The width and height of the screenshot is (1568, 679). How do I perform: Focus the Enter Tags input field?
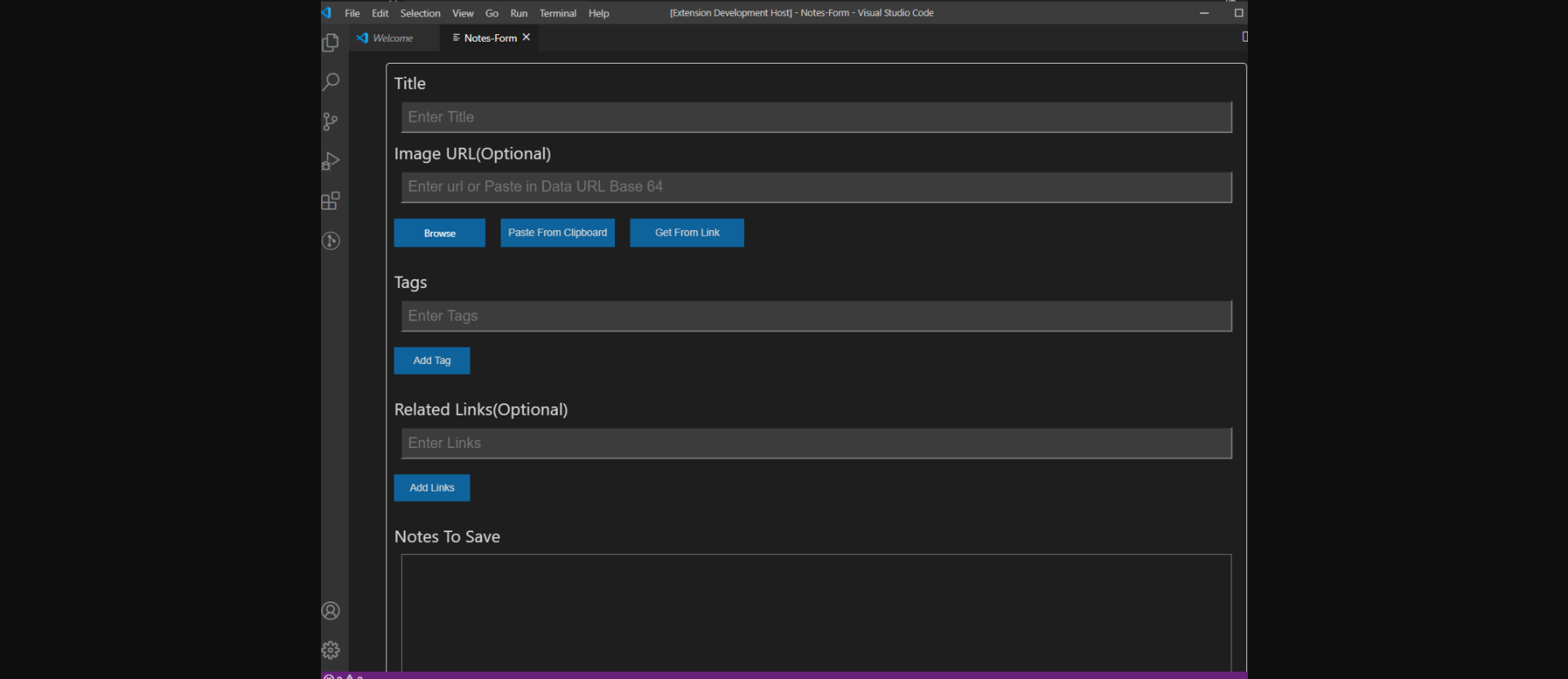coord(817,316)
